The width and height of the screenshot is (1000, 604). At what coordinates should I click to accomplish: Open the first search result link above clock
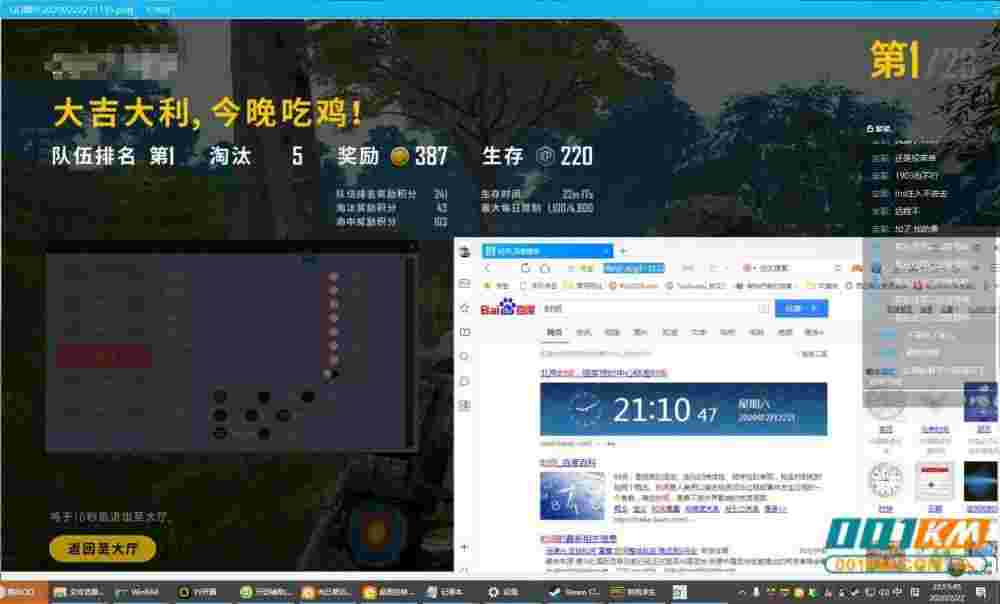click(603, 372)
